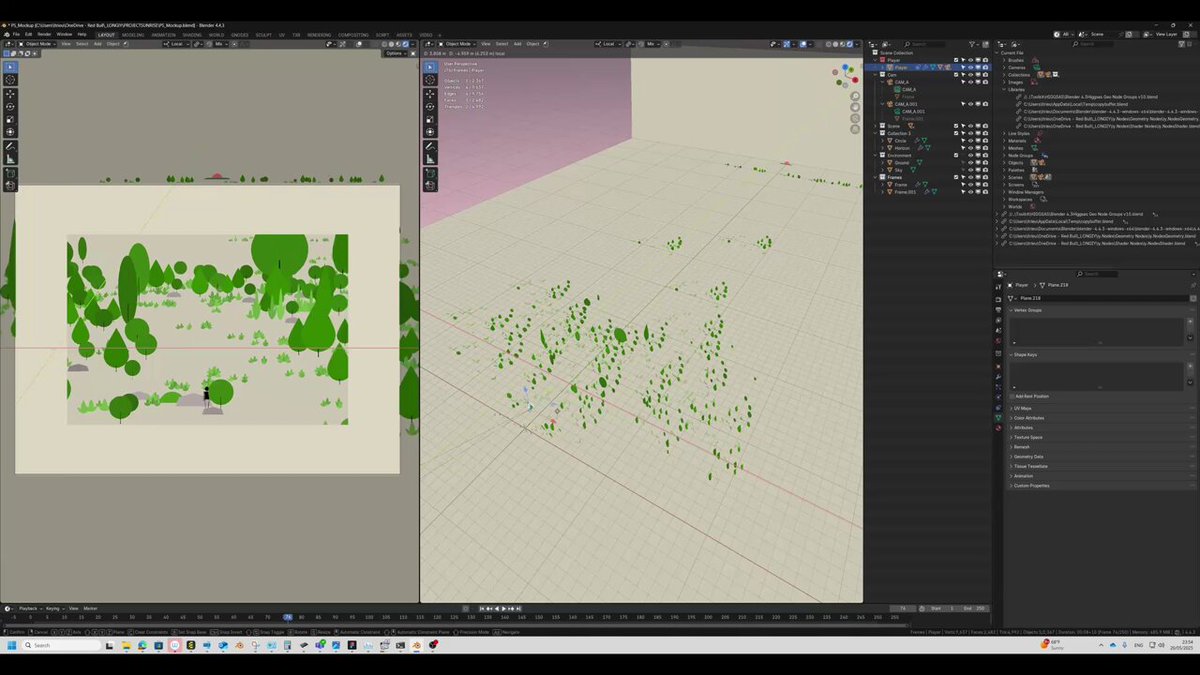This screenshot has height=675, width=1200.
Task: Select the Scale tool in left viewport
Action: point(11,119)
